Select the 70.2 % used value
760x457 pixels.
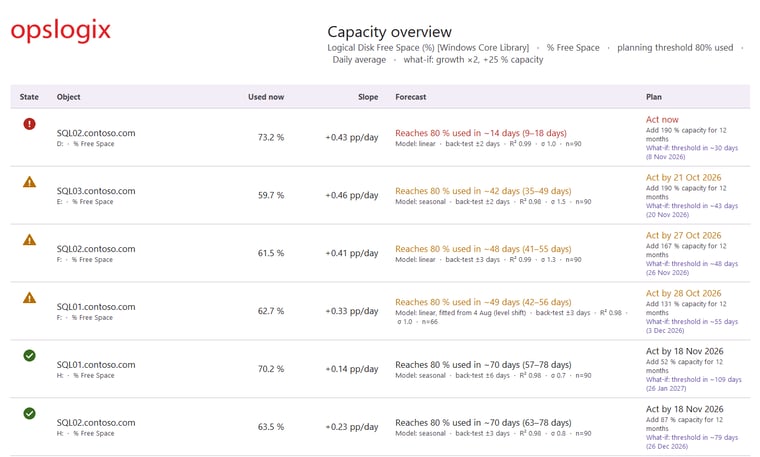[271, 369]
